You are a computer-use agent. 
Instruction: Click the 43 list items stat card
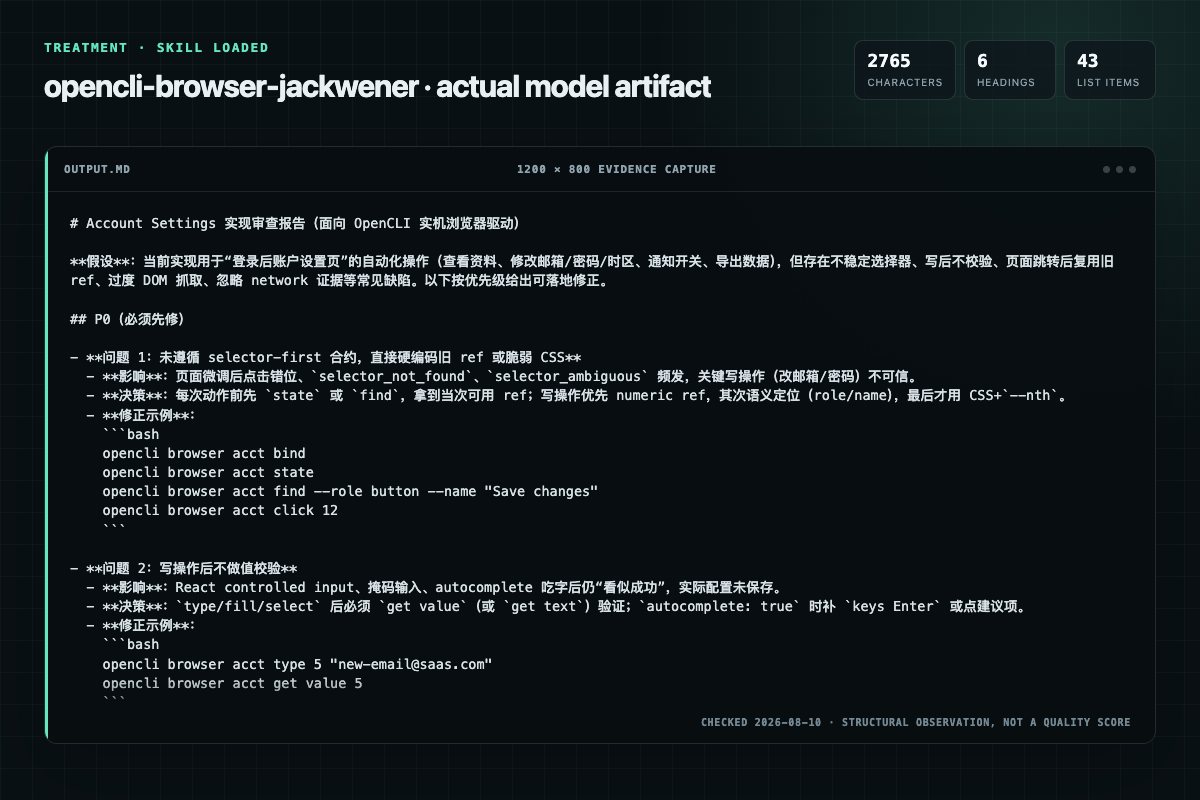click(x=1109, y=70)
